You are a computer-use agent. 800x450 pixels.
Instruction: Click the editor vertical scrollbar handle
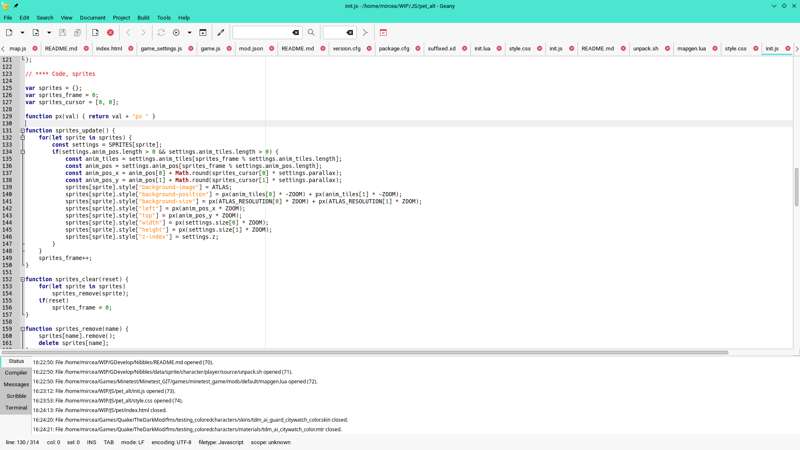click(796, 186)
